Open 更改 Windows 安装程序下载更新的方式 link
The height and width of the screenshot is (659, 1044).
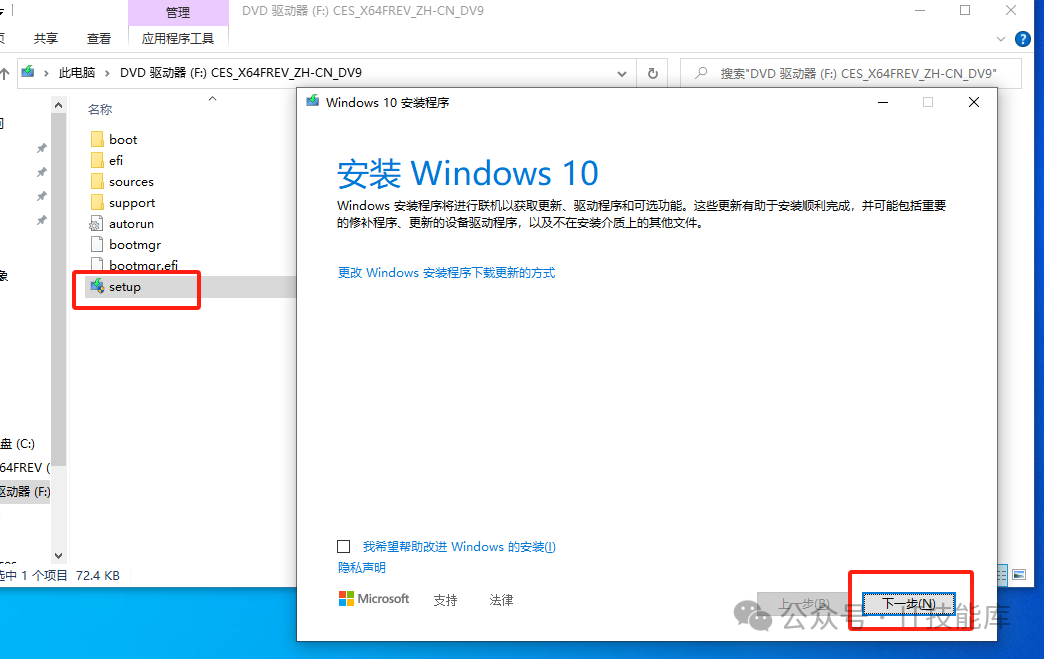pos(446,273)
